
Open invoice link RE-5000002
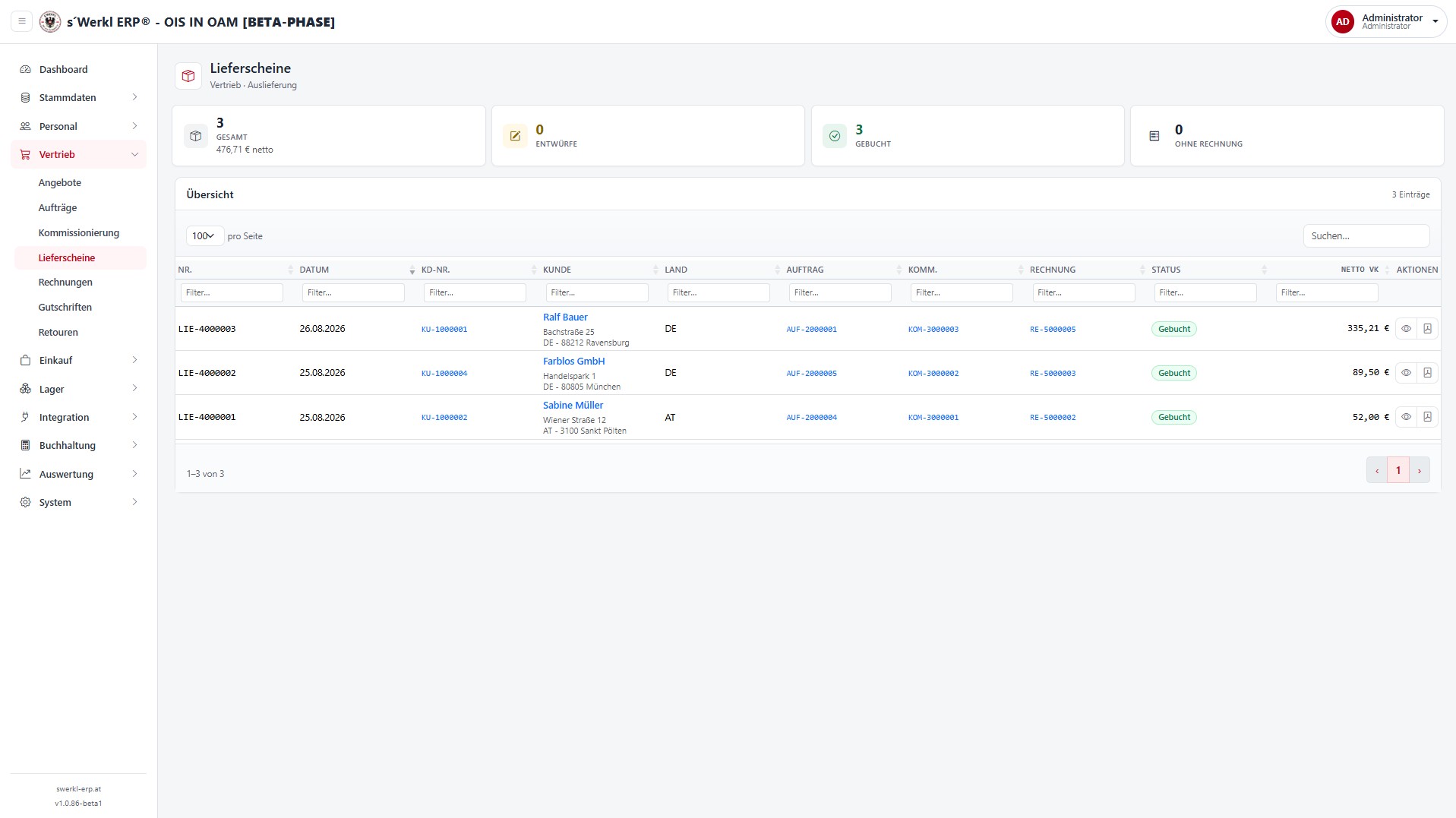pyautogui.click(x=1053, y=417)
